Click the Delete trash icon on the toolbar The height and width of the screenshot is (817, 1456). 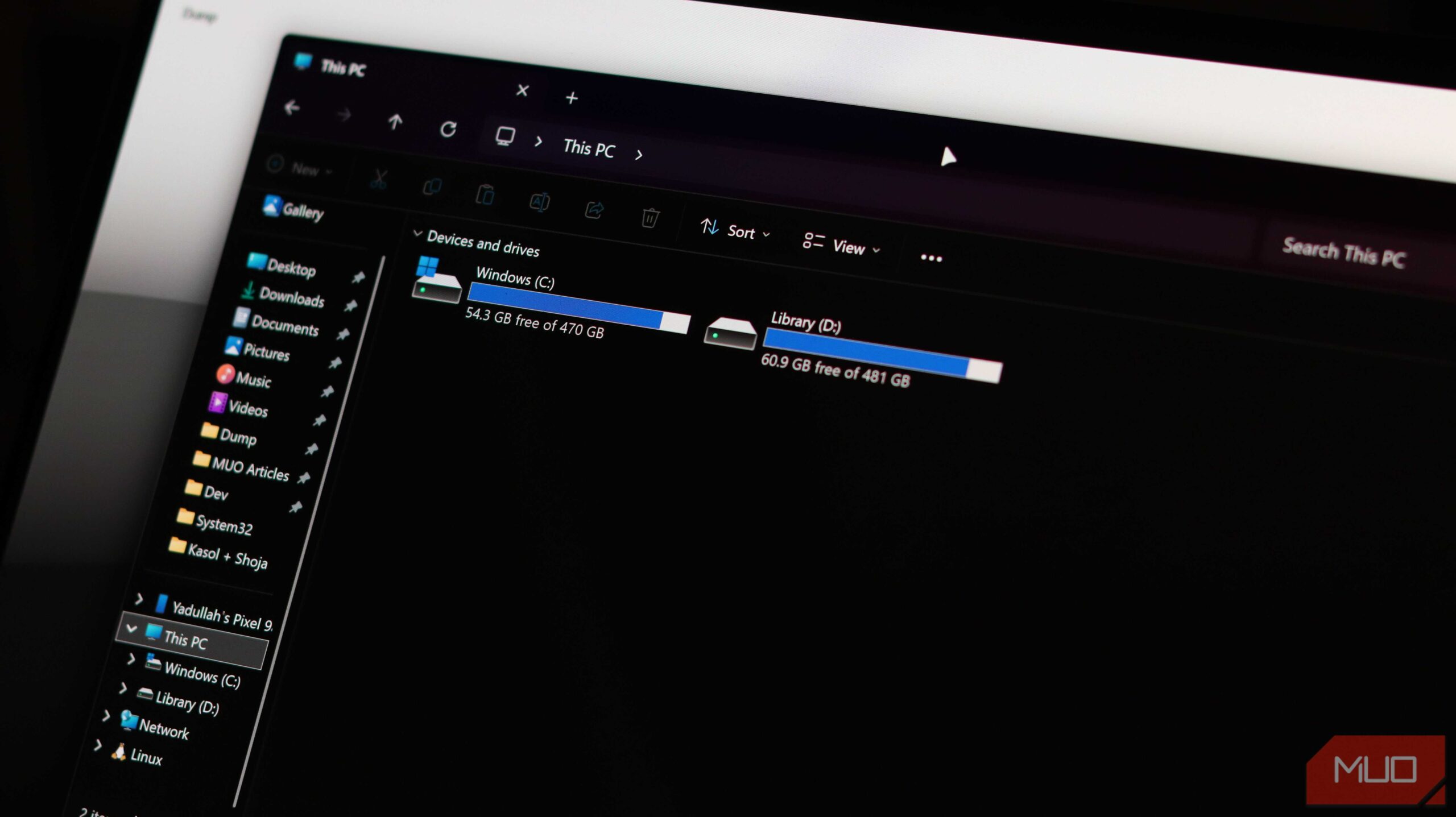point(650,218)
